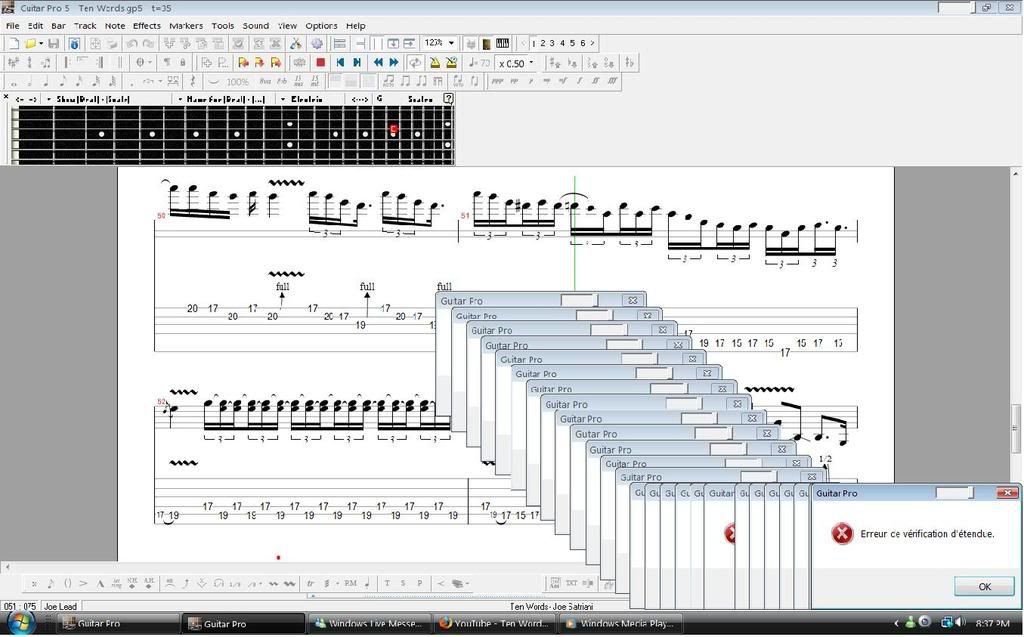The width and height of the screenshot is (1024, 637).
Task: Select track 6 in track selector
Action: (583, 44)
